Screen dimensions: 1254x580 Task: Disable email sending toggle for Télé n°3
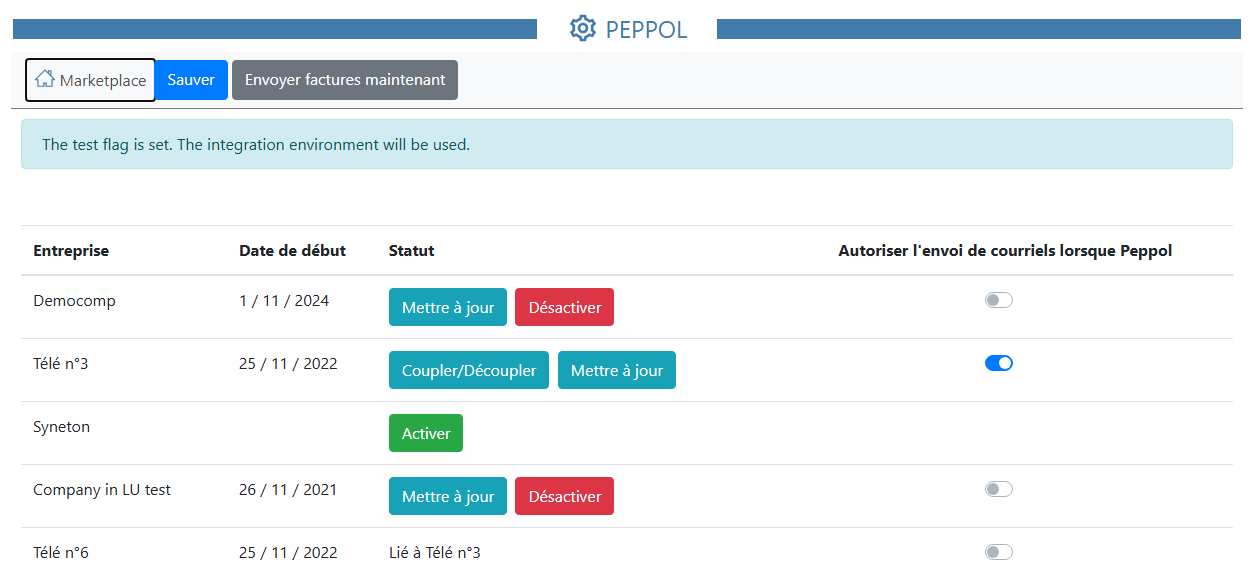click(998, 363)
